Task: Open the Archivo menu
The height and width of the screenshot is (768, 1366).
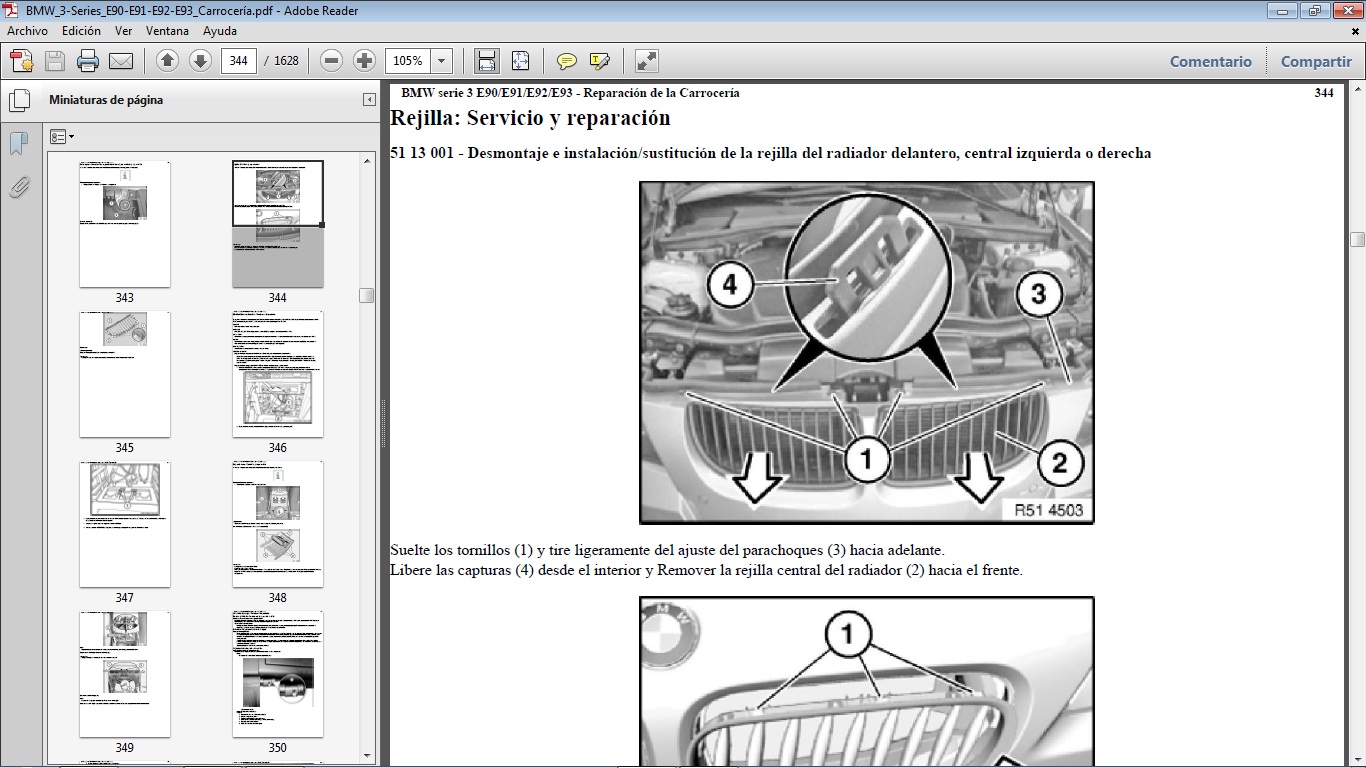Action: (26, 31)
